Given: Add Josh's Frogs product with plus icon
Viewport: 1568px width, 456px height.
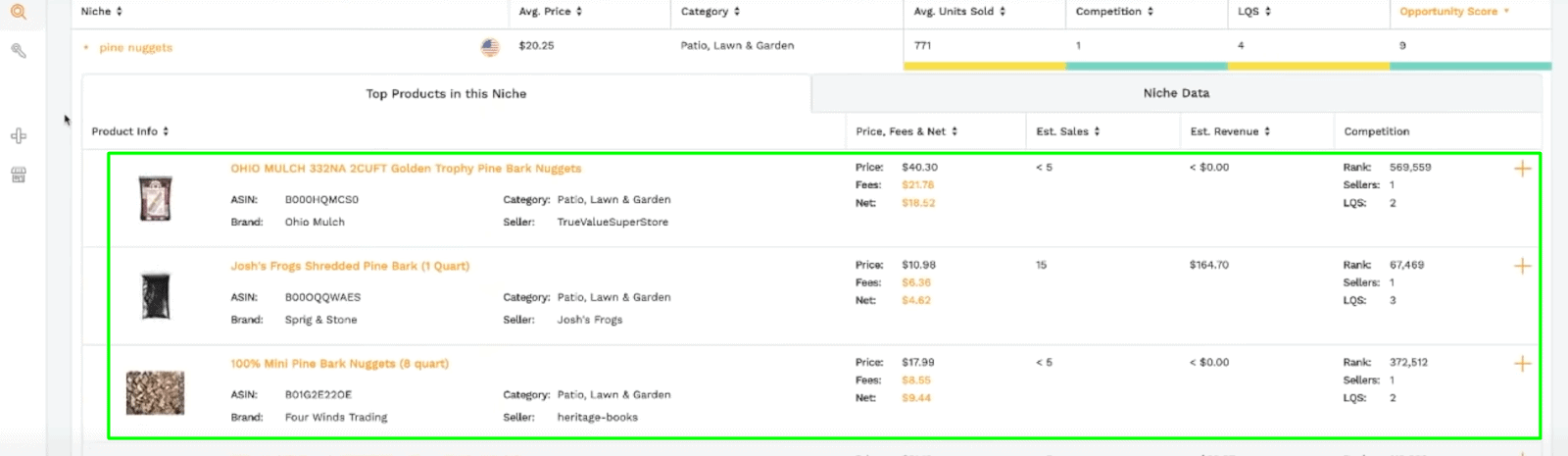Looking at the screenshot, I should click(1522, 266).
